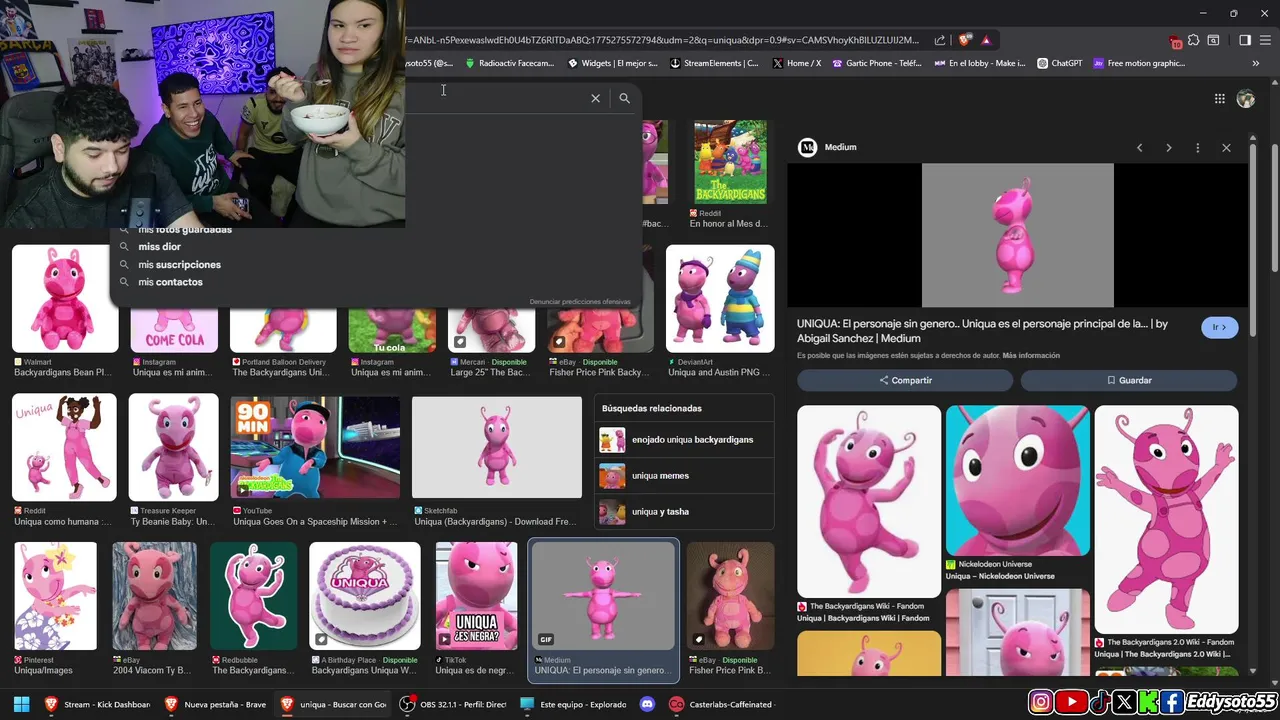Switch to Nueva pestaña - Brave taskbar window
The image size is (1280, 720).
click(x=217, y=704)
